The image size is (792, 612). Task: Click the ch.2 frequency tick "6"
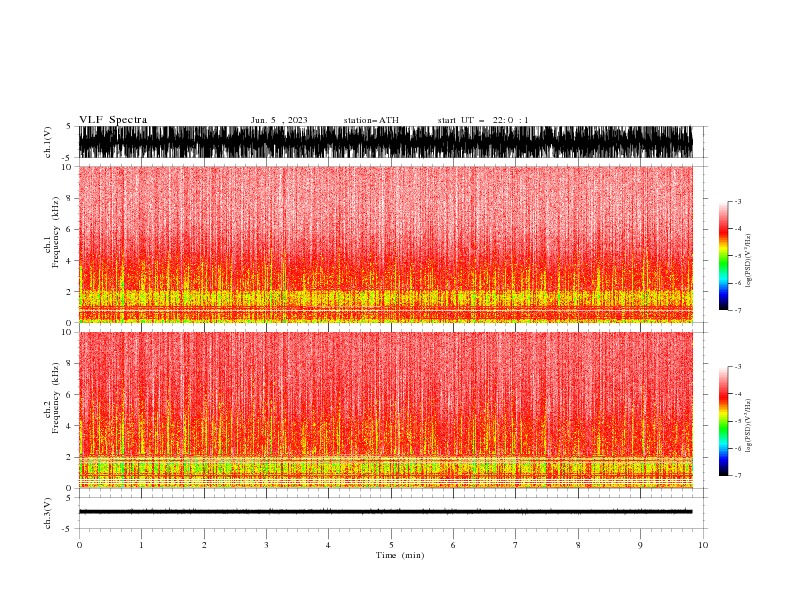click(69, 395)
